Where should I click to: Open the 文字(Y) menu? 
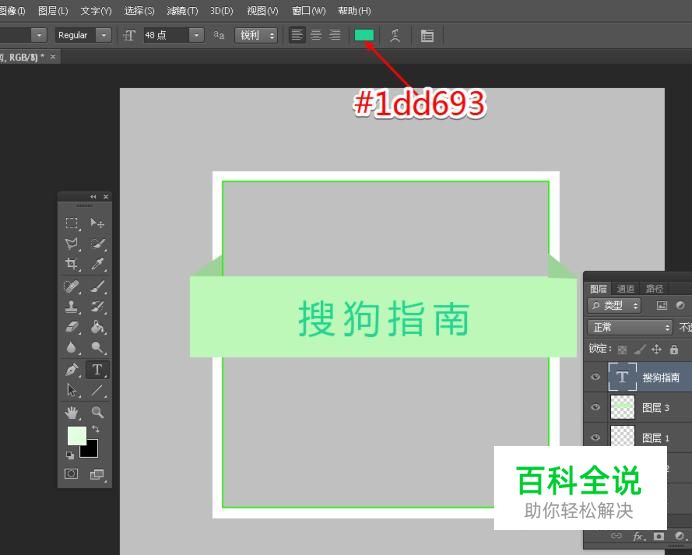pyautogui.click(x=96, y=11)
